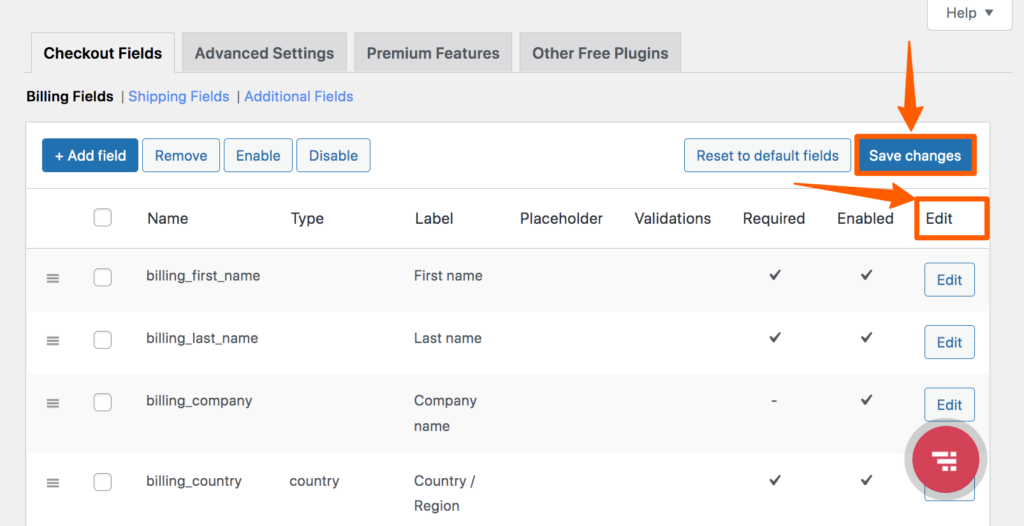The height and width of the screenshot is (526, 1024).
Task: Click drag handle icon for billing_last_name
Action: 53,341
